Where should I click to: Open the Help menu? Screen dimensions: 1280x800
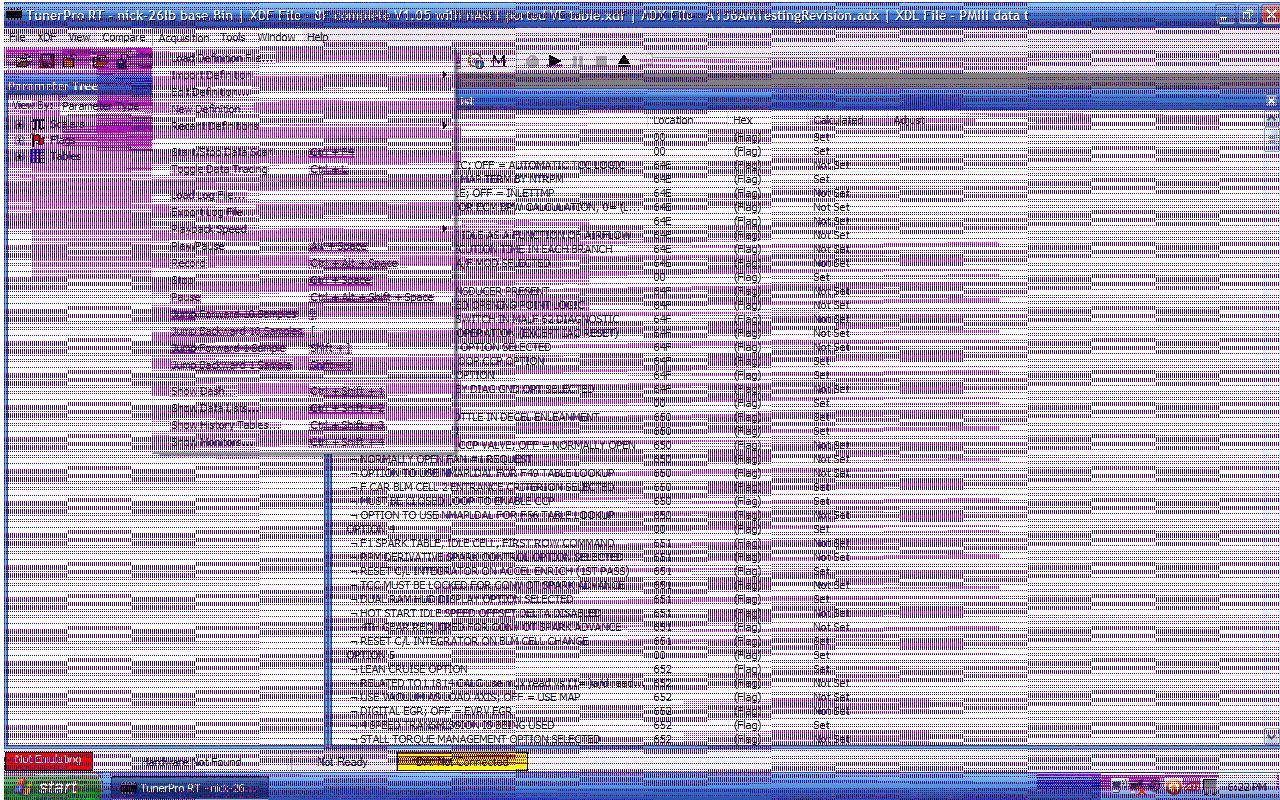318,37
